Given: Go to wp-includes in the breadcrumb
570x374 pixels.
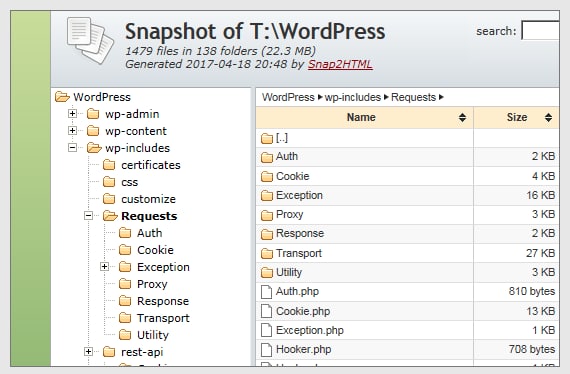Looking at the screenshot, I should coord(353,97).
